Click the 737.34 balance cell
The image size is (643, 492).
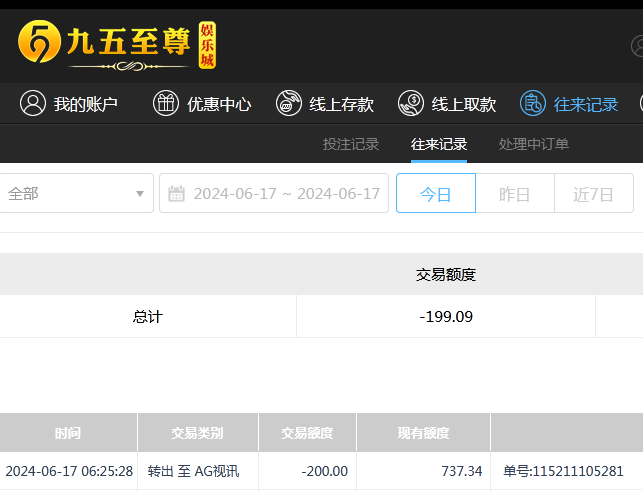[462, 471]
